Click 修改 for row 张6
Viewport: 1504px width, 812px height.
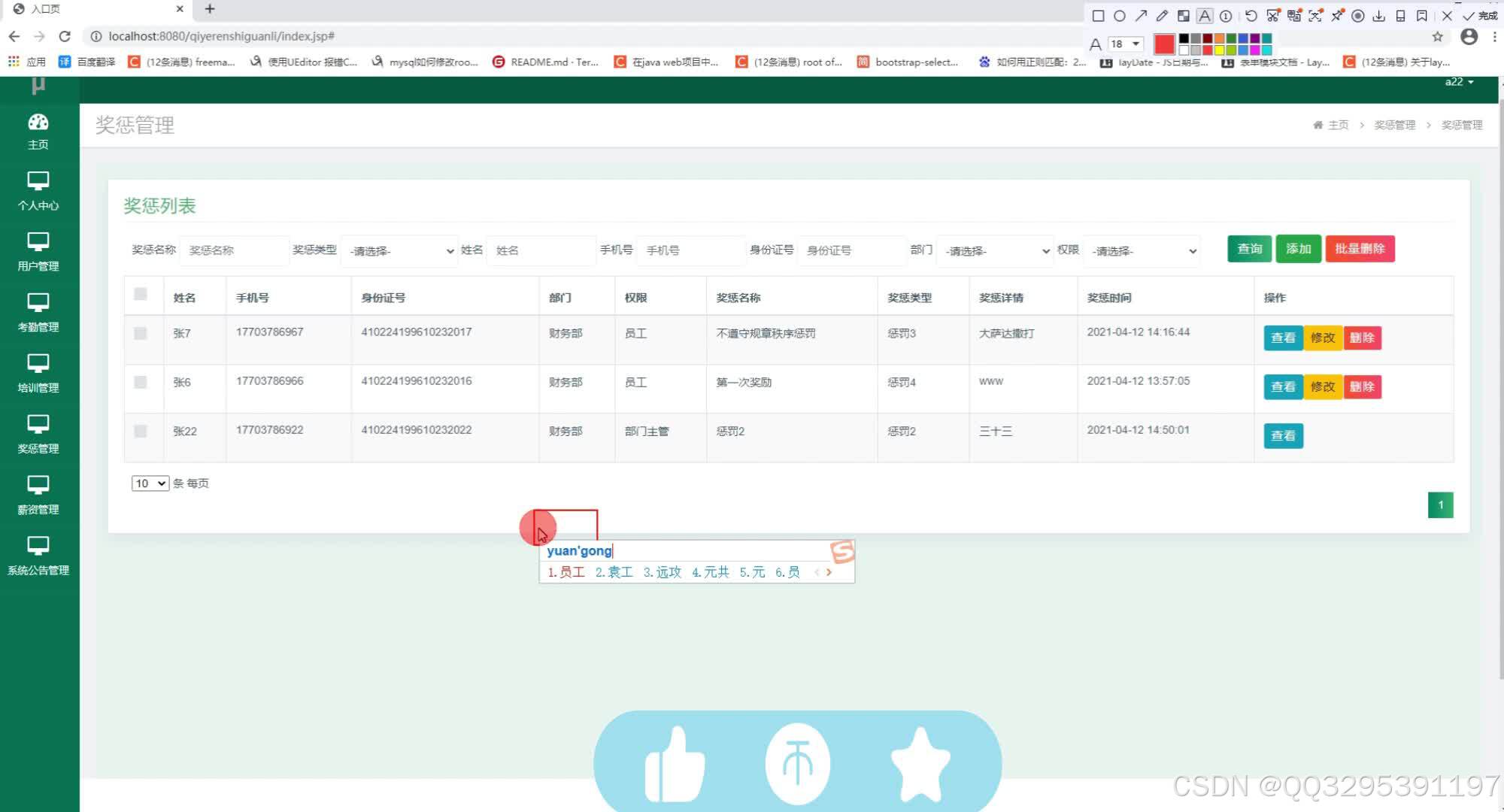(x=1323, y=386)
